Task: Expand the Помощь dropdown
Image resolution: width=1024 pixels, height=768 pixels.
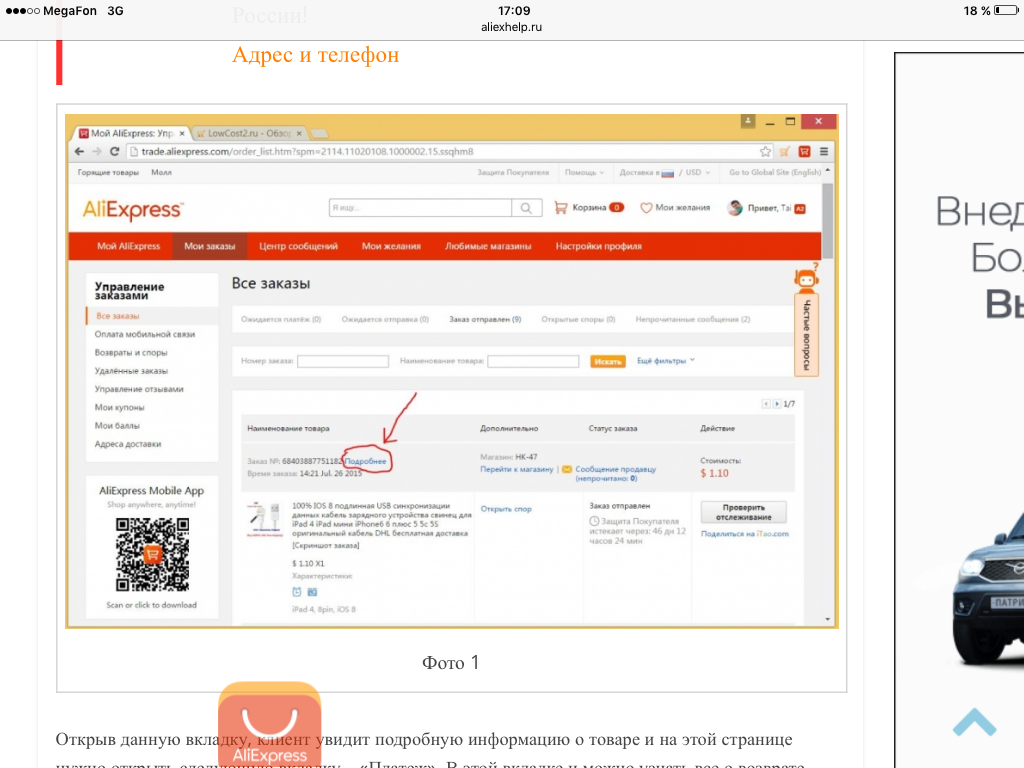Action: [584, 172]
